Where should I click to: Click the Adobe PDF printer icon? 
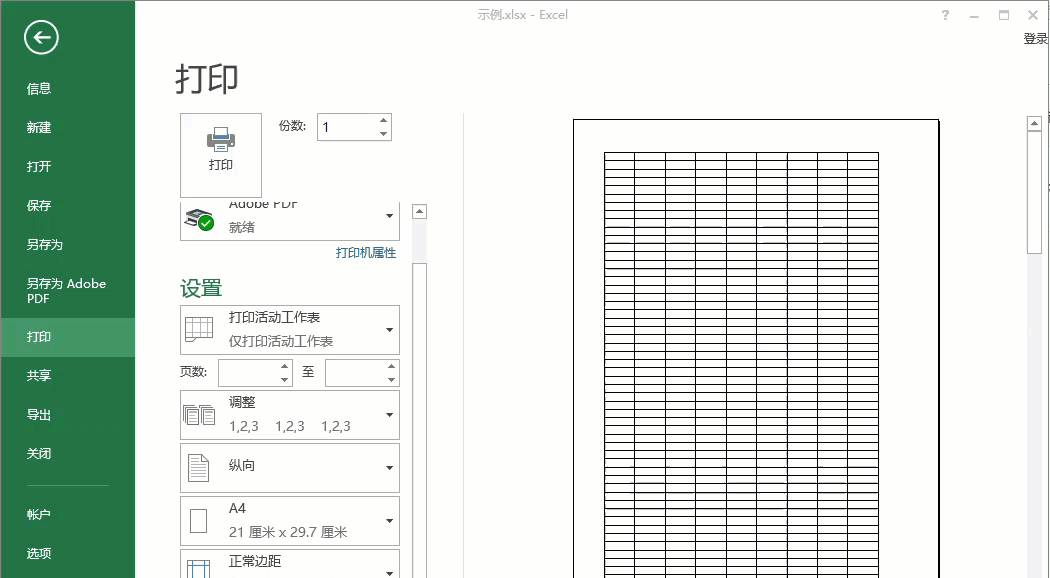tap(200, 220)
